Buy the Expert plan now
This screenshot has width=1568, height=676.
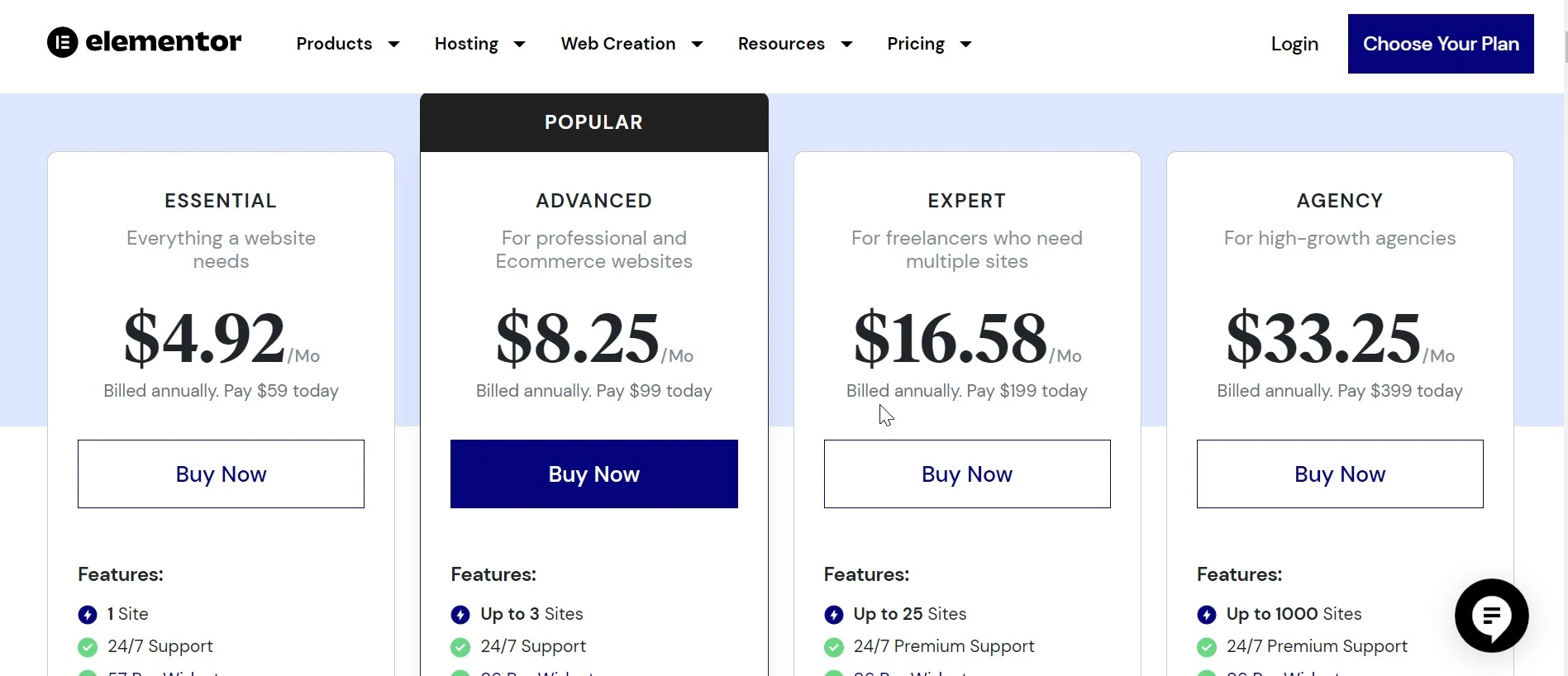(x=967, y=474)
